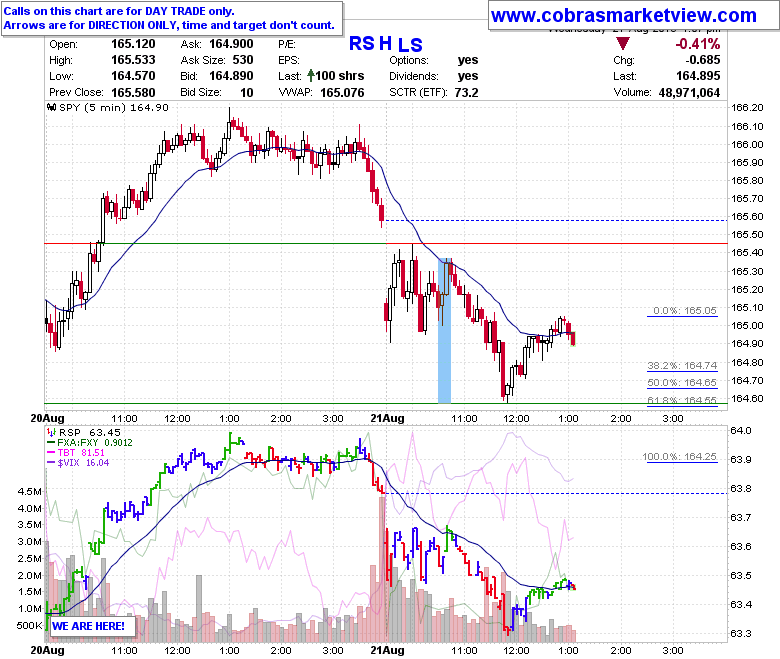Click the High value 165.533
Viewport: 780px width, 659px height.
133,60
